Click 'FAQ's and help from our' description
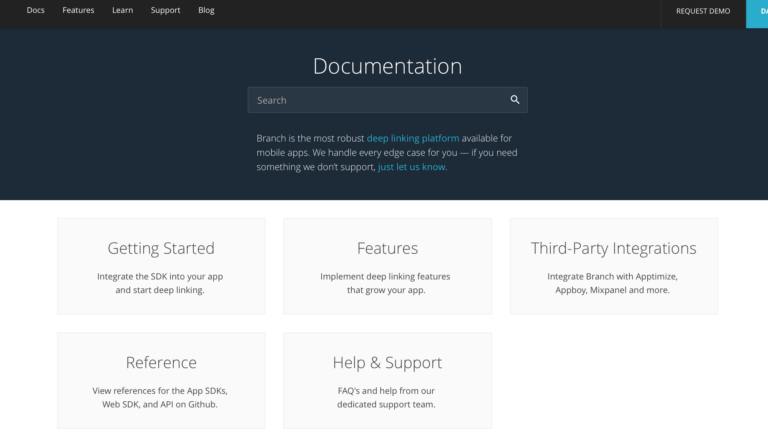 (x=385, y=390)
